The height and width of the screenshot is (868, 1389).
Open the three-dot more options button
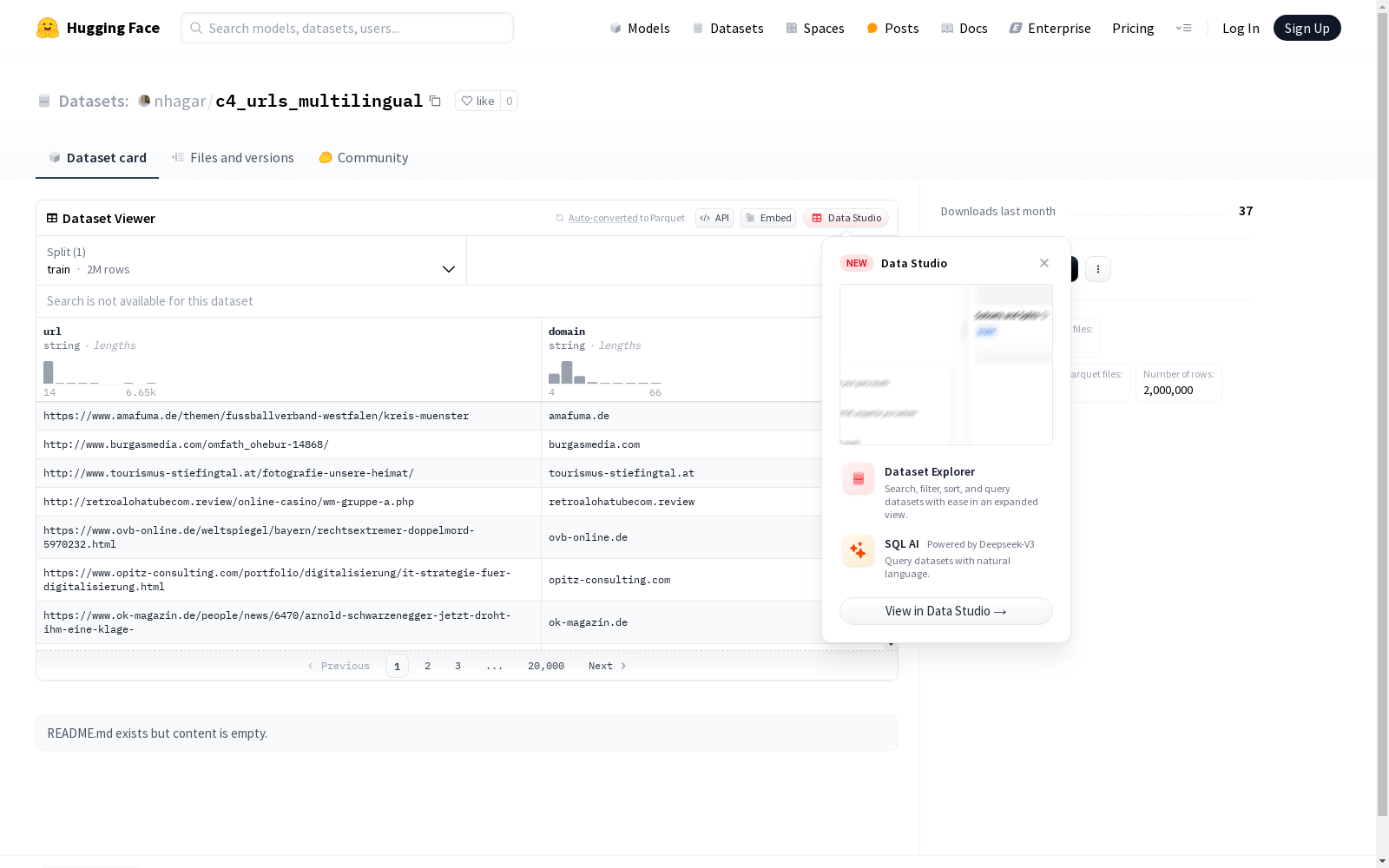(x=1098, y=269)
